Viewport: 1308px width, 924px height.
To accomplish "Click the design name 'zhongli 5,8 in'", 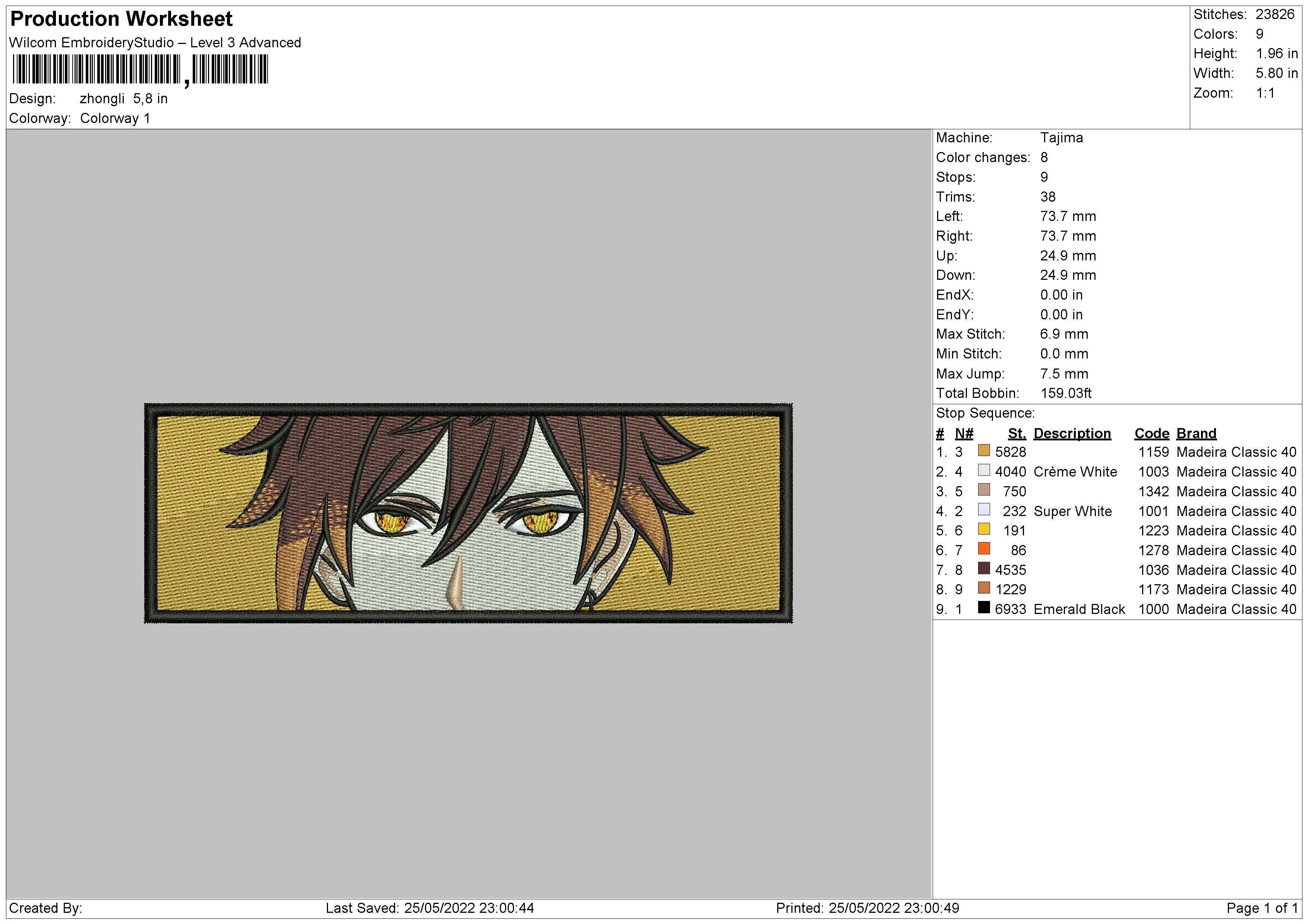I will tap(124, 98).
